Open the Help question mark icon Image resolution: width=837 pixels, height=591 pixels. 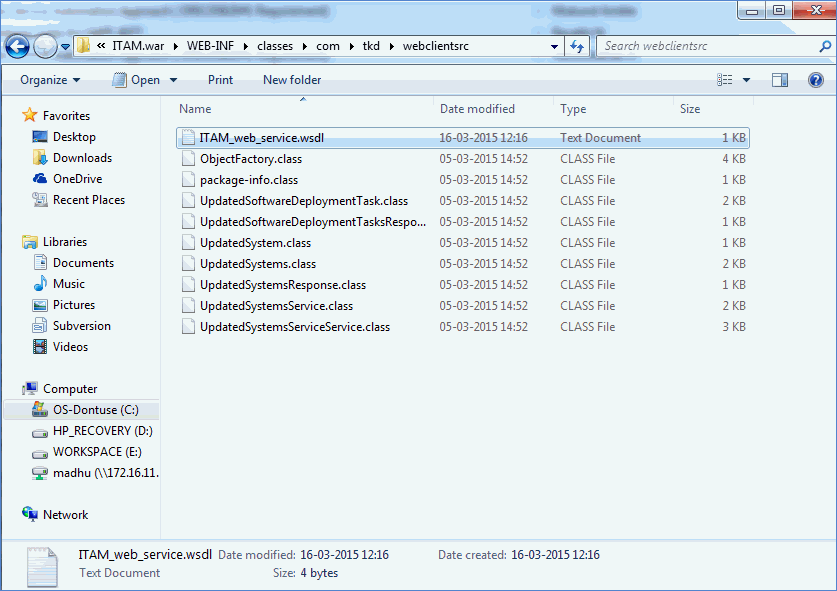click(818, 80)
